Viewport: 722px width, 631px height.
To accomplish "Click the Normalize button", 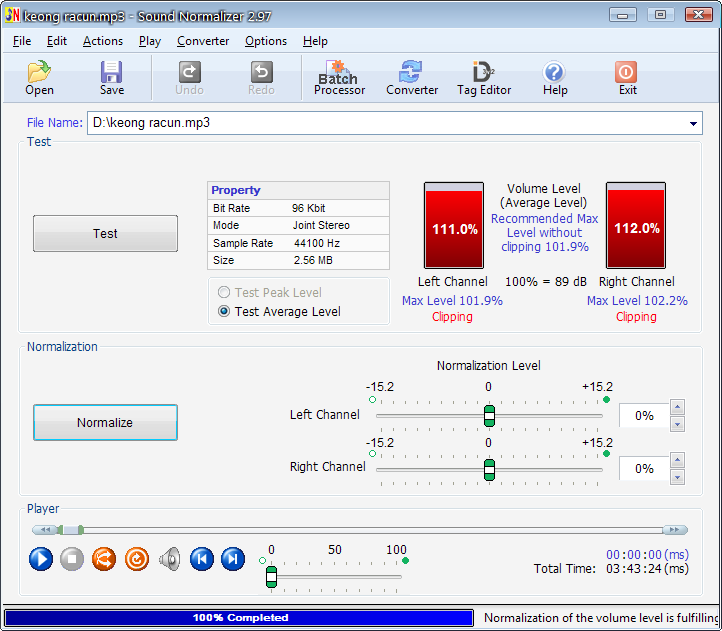I will click(x=105, y=422).
